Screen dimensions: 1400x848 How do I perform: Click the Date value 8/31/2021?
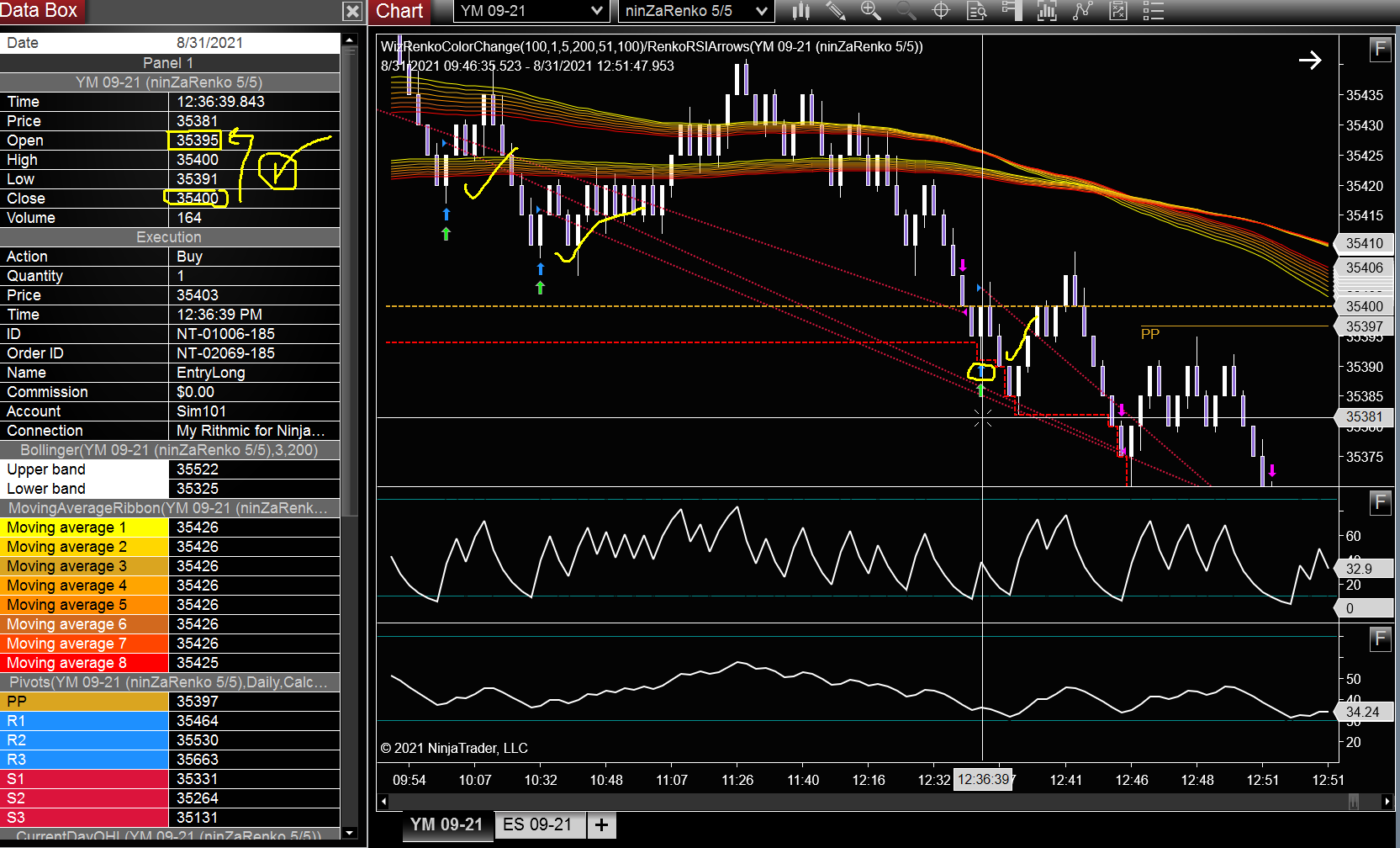[x=209, y=43]
